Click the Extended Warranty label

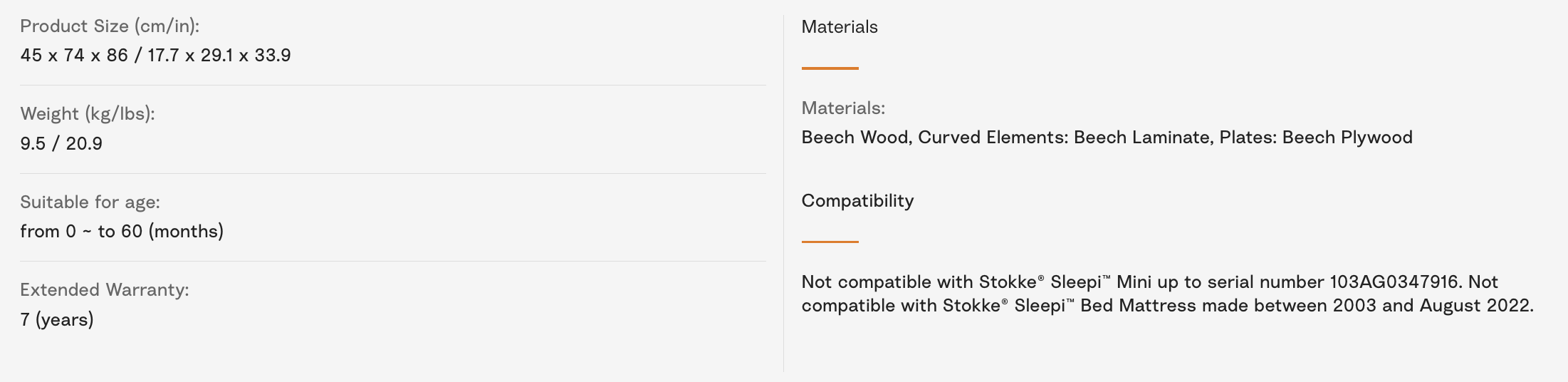[105, 290]
